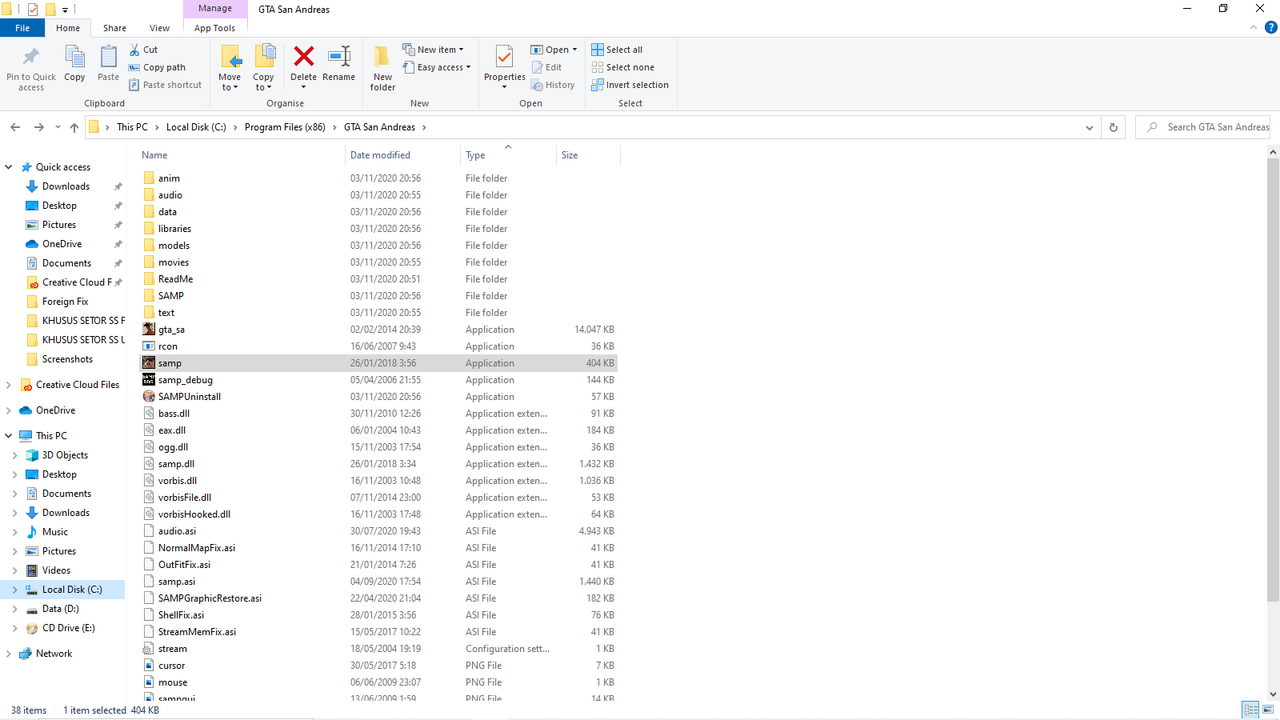Click the Back navigation arrow
This screenshot has height=720, width=1280.
pyautogui.click(x=15, y=127)
